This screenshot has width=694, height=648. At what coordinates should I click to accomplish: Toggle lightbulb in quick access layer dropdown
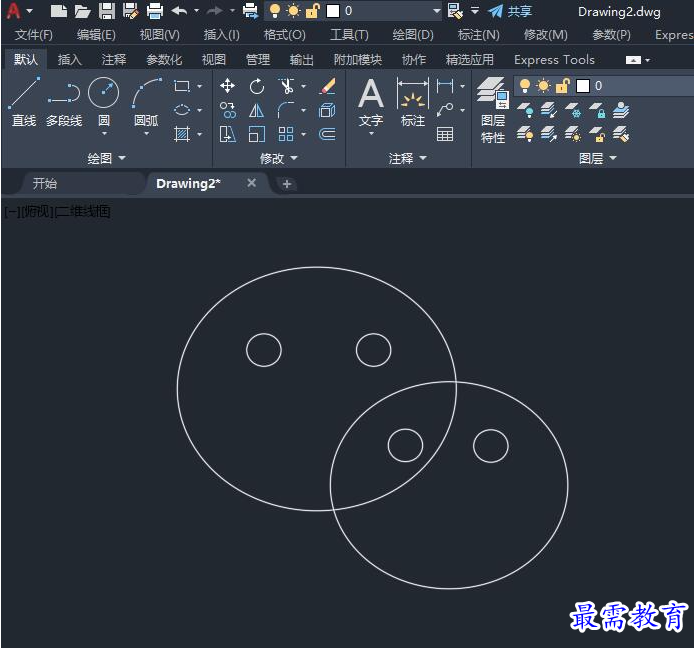click(x=275, y=11)
